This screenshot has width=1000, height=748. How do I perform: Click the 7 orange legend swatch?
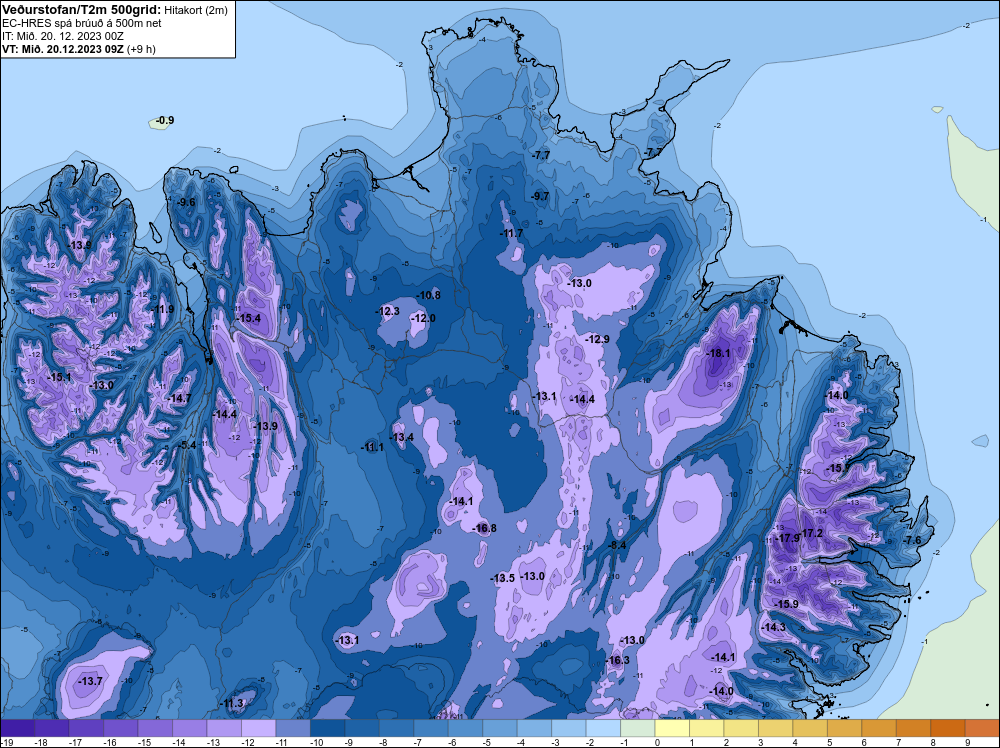[913, 728]
